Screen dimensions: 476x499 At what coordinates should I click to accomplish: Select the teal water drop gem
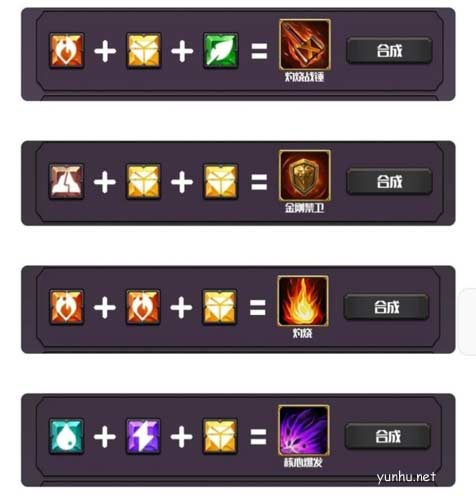click(x=66, y=436)
